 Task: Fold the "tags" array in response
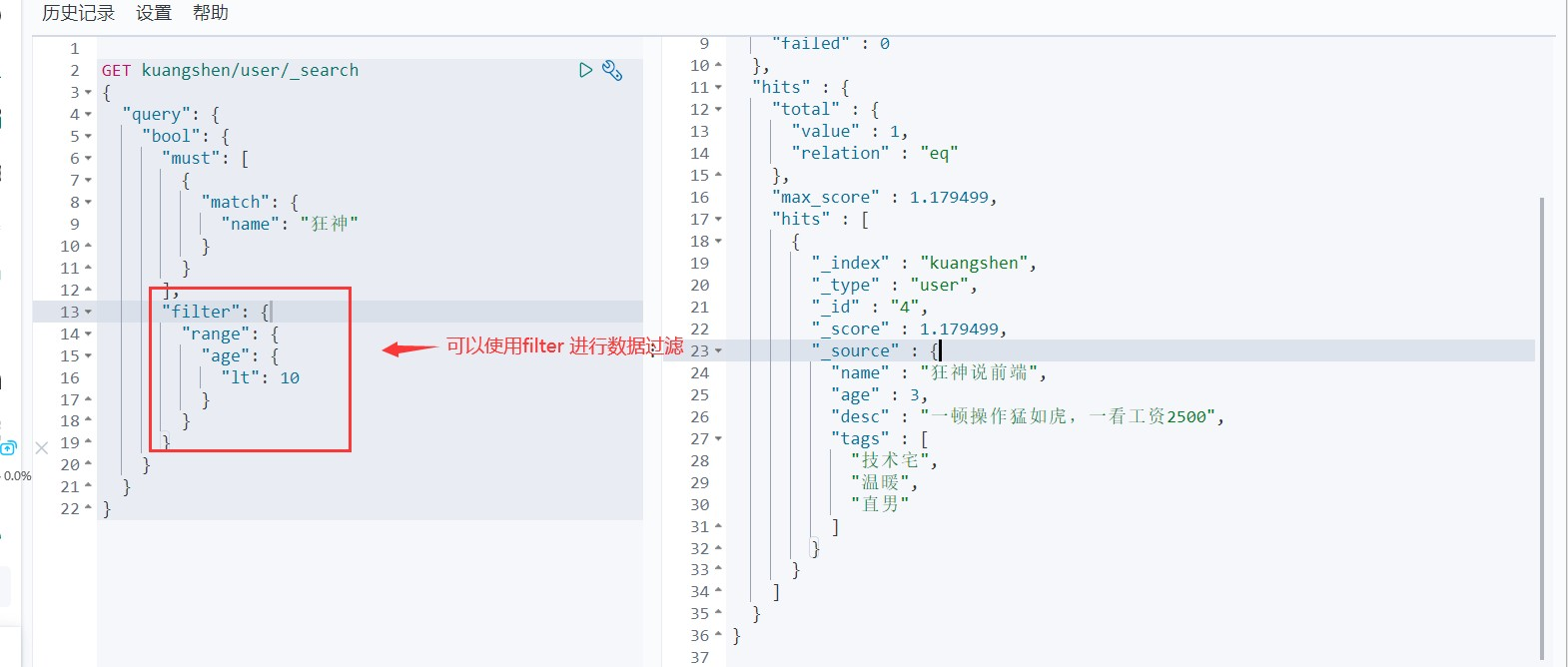718,439
